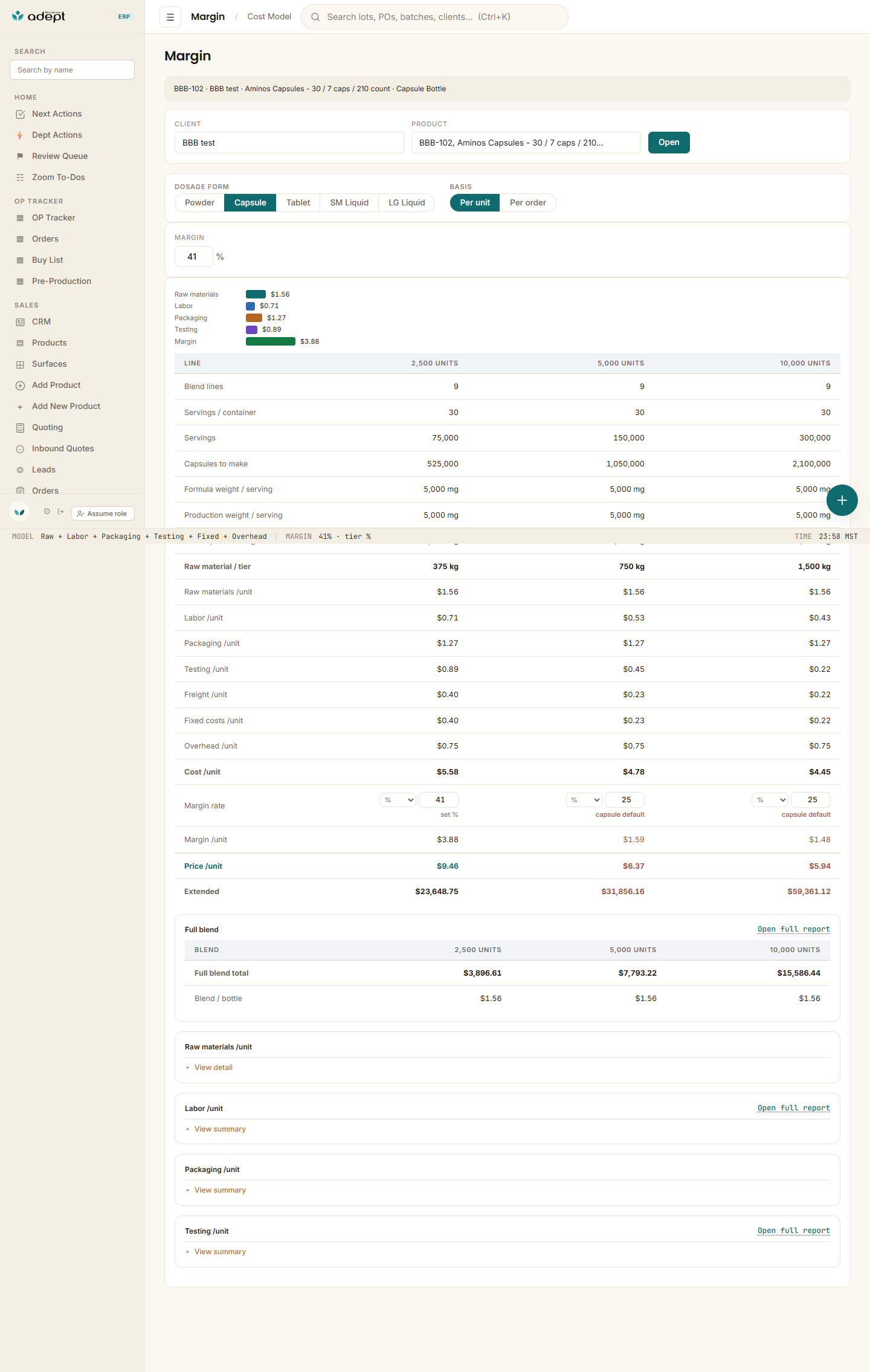Screen dimensions: 870x1372
Task: Click the OP Tracker grid icon
Action: click(20, 218)
